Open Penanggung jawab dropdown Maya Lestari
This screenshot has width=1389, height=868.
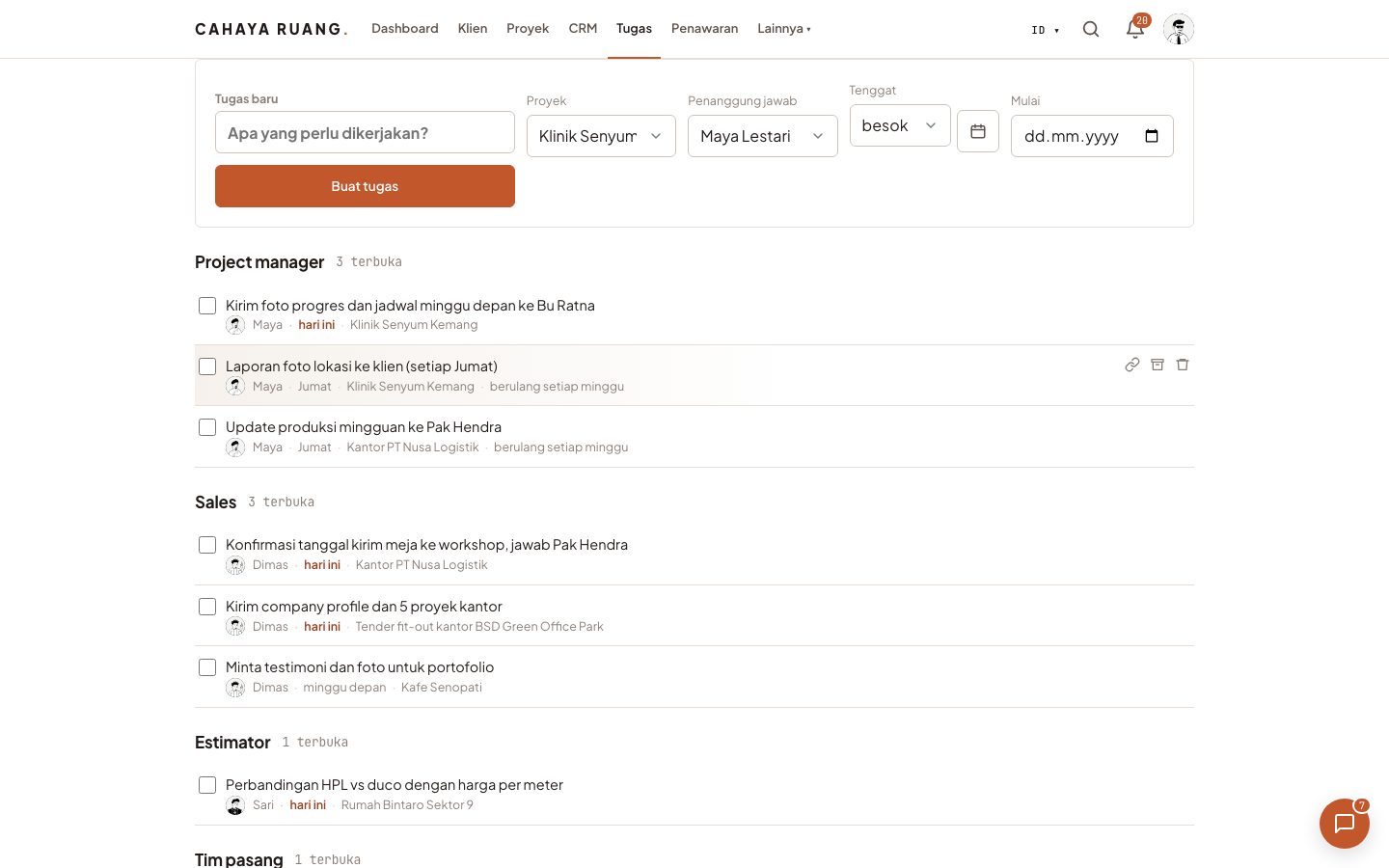(762, 136)
